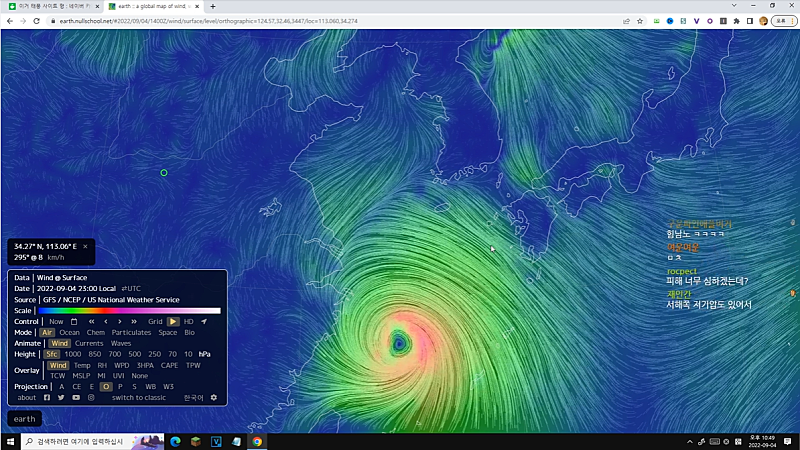This screenshot has height=450, width=800.
Task: Open the calendar date picker icon
Action: click(73, 321)
